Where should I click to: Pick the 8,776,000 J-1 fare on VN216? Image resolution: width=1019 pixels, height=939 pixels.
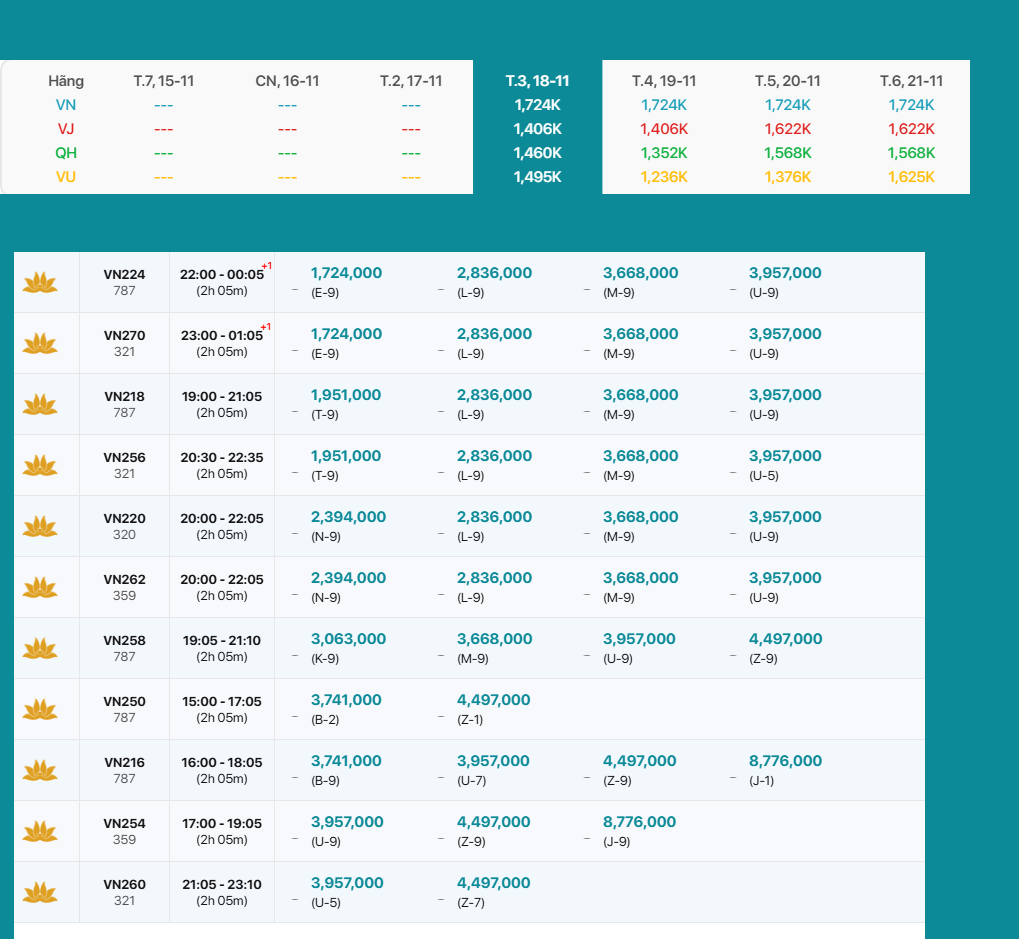[x=785, y=761]
